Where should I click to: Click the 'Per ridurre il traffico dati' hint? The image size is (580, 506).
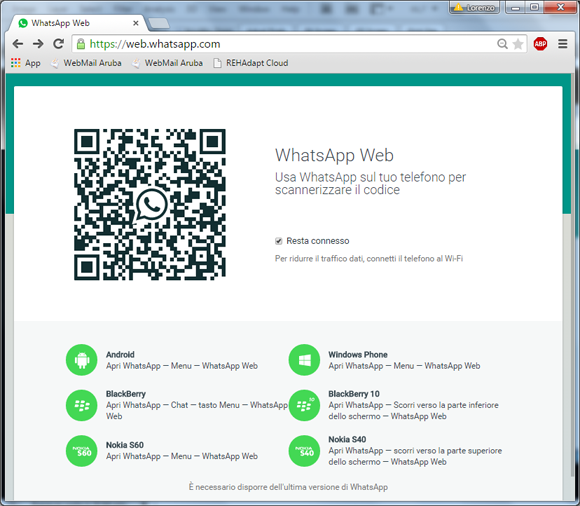tap(369, 259)
